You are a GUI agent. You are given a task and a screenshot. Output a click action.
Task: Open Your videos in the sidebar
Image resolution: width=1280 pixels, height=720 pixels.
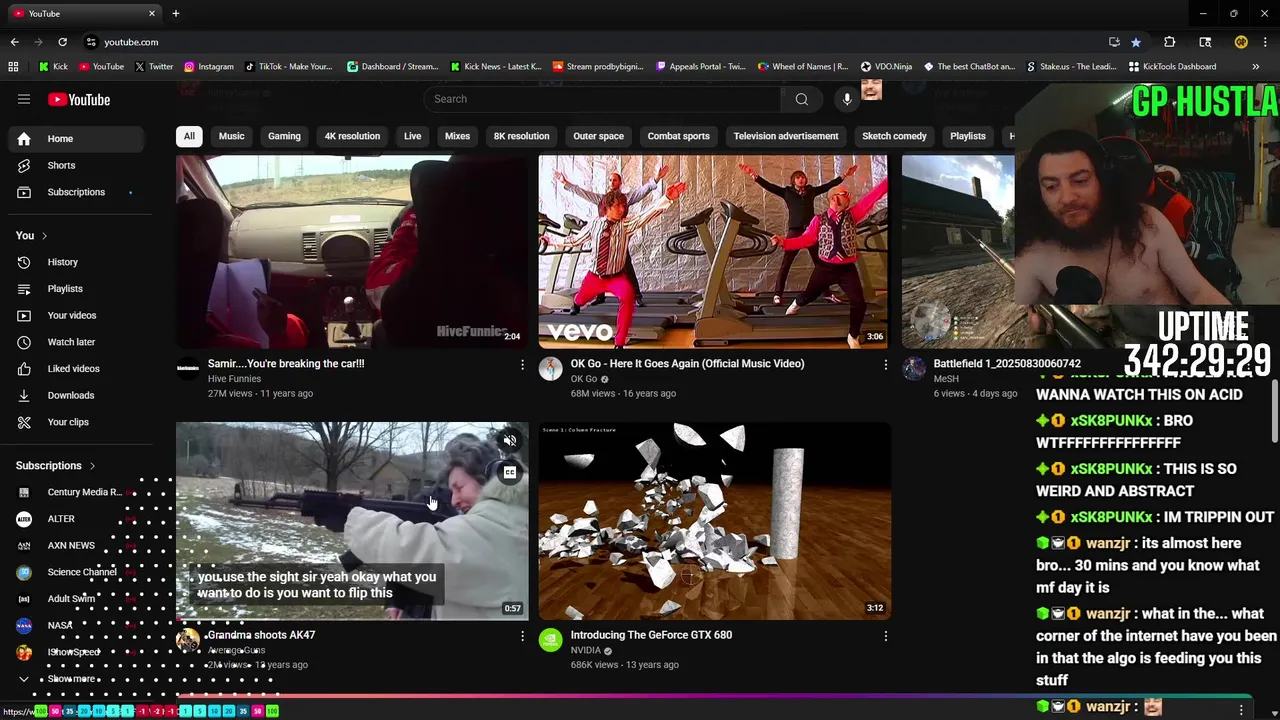coord(76,315)
